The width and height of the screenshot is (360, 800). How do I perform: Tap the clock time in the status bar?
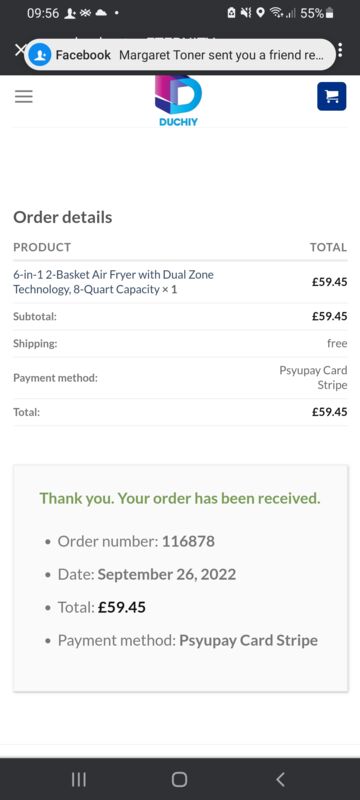pyautogui.click(x=43, y=13)
